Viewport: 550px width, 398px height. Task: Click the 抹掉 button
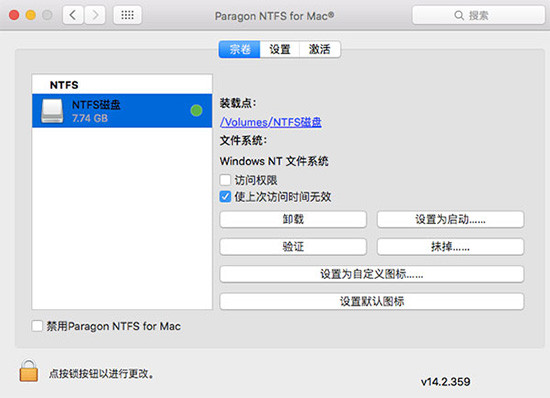(450, 247)
